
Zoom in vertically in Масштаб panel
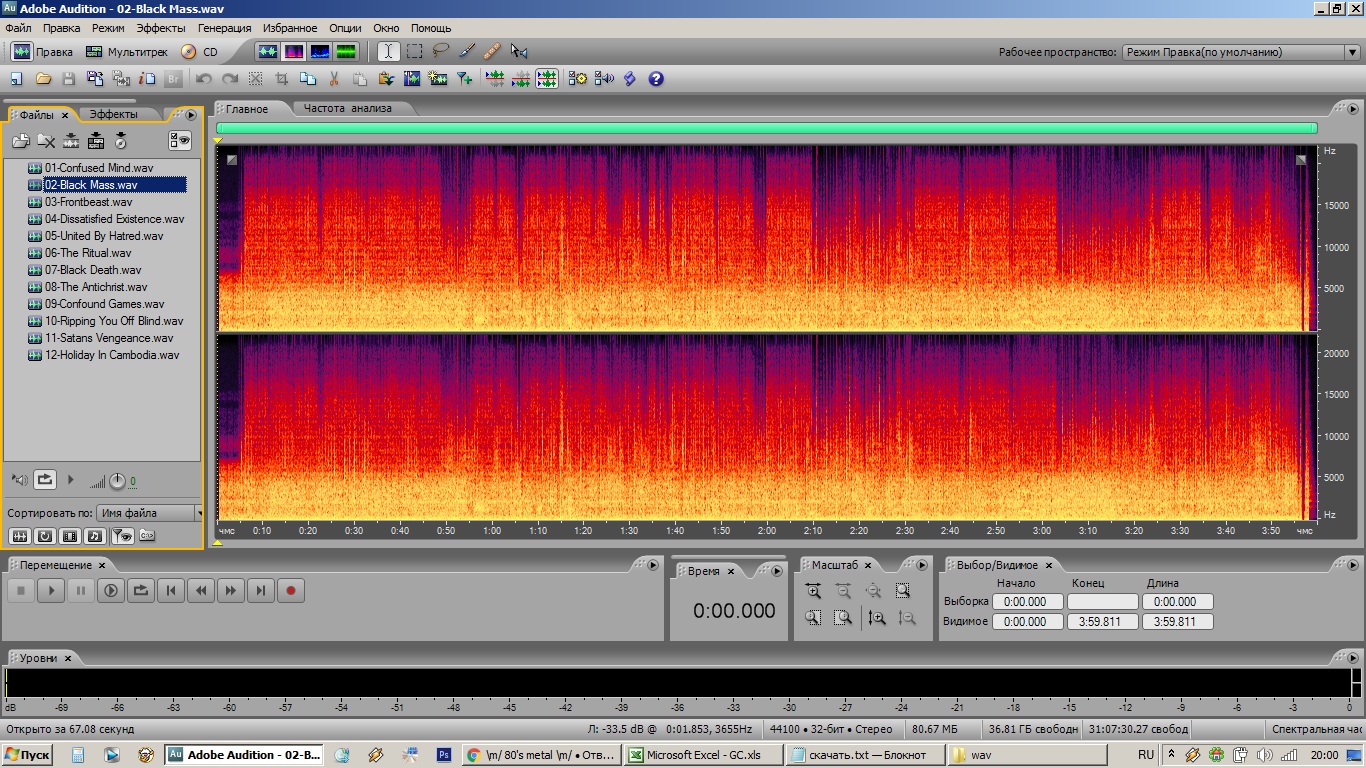876,618
